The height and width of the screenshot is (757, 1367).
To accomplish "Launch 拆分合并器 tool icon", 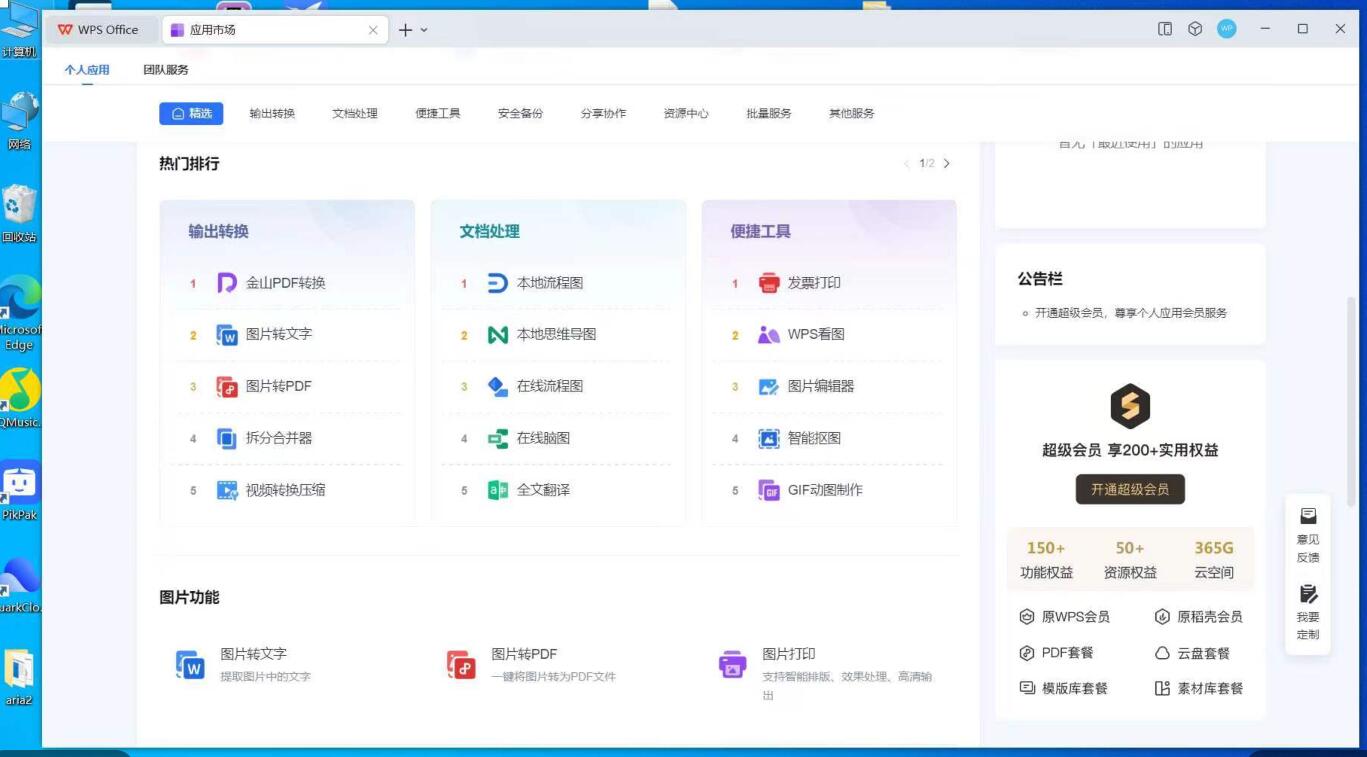I will (x=227, y=438).
